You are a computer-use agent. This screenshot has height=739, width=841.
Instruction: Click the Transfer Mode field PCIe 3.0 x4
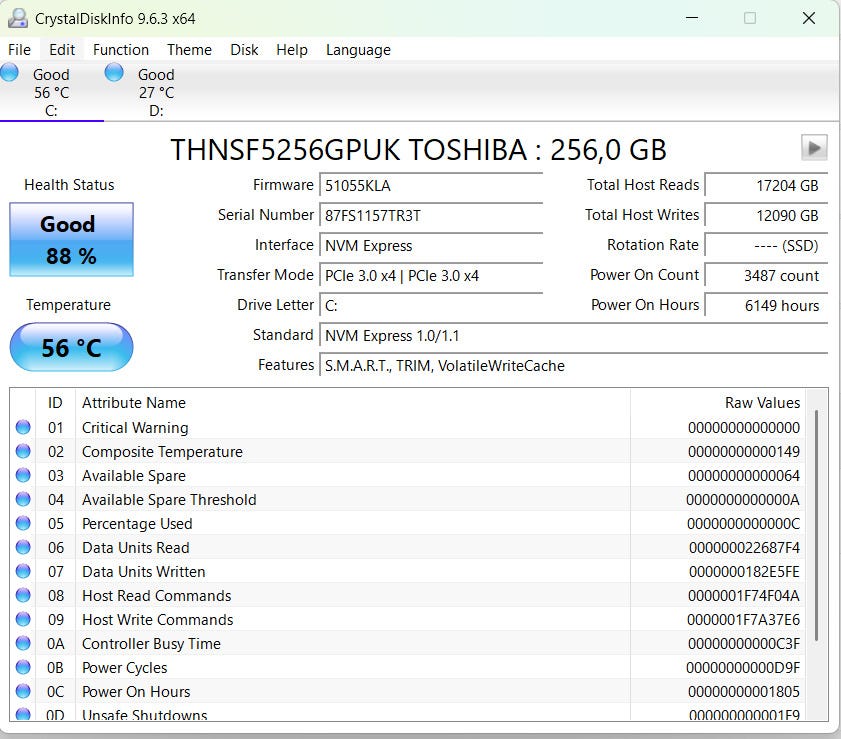click(431, 276)
